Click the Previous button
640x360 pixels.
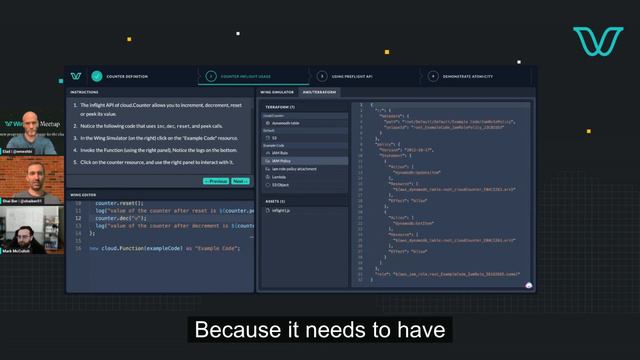pyautogui.click(x=216, y=181)
